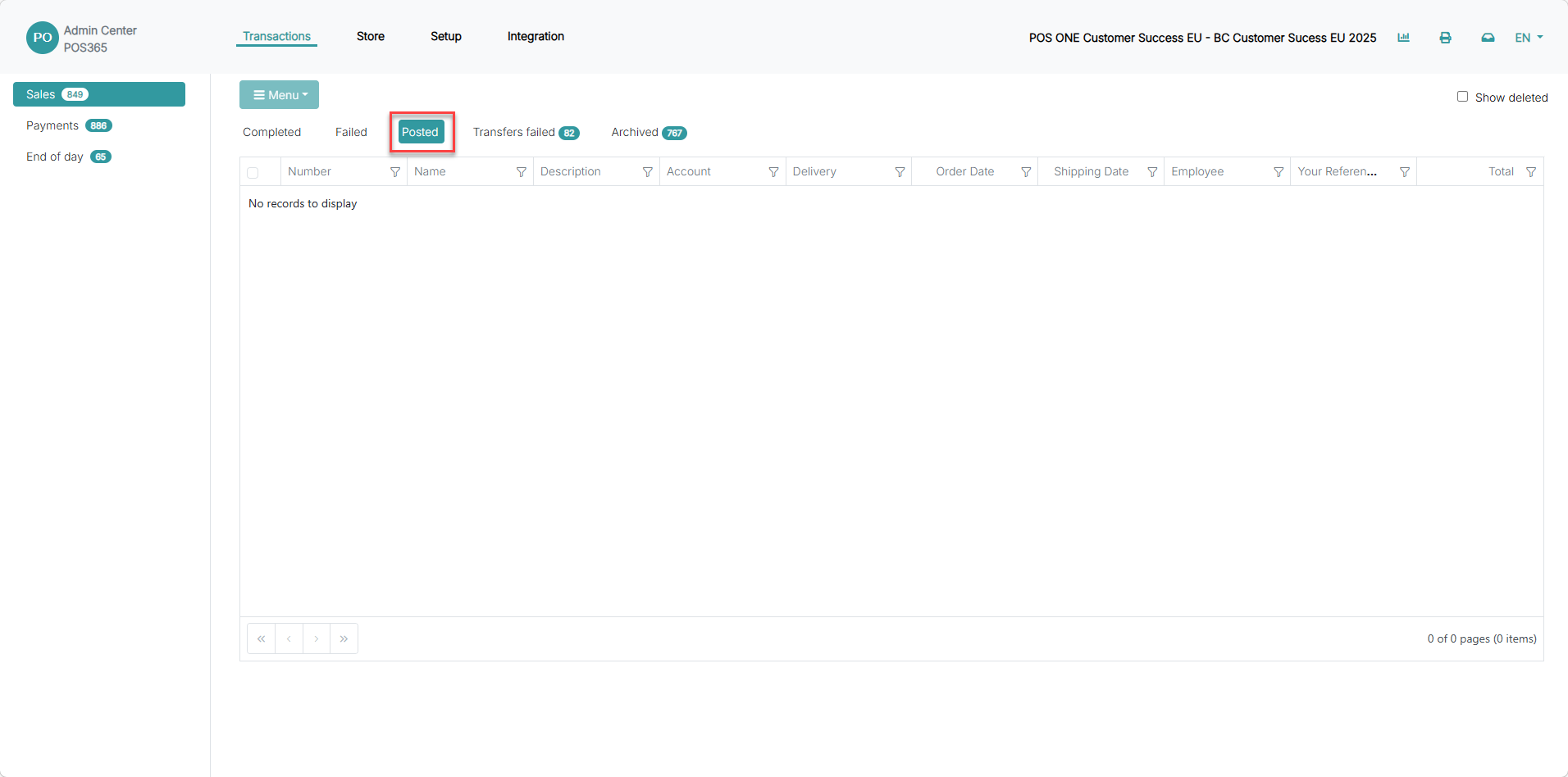Switch to Transfers failed tab
This screenshot has height=777, width=1568.
click(x=526, y=132)
